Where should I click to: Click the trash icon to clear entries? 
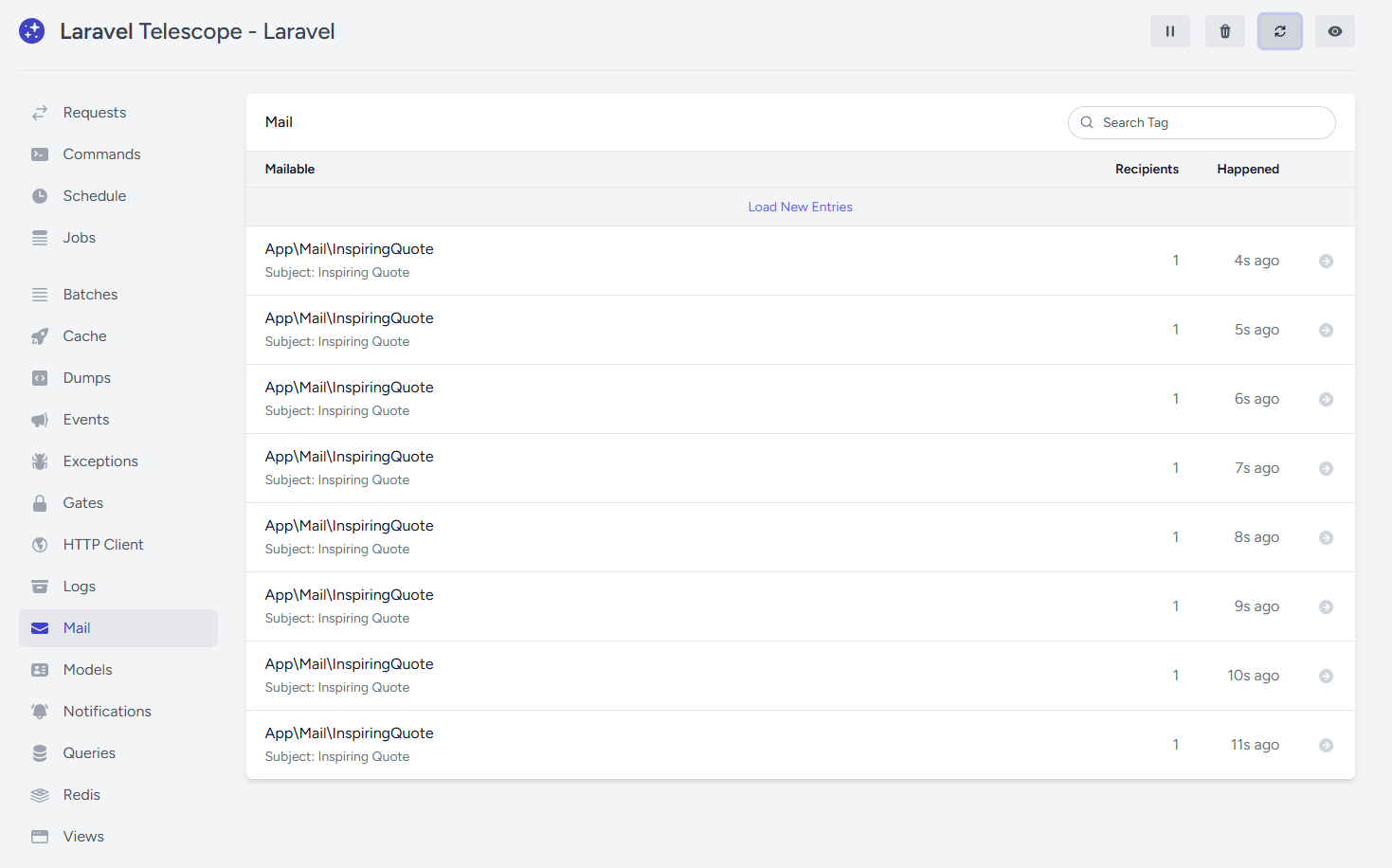[x=1224, y=31]
